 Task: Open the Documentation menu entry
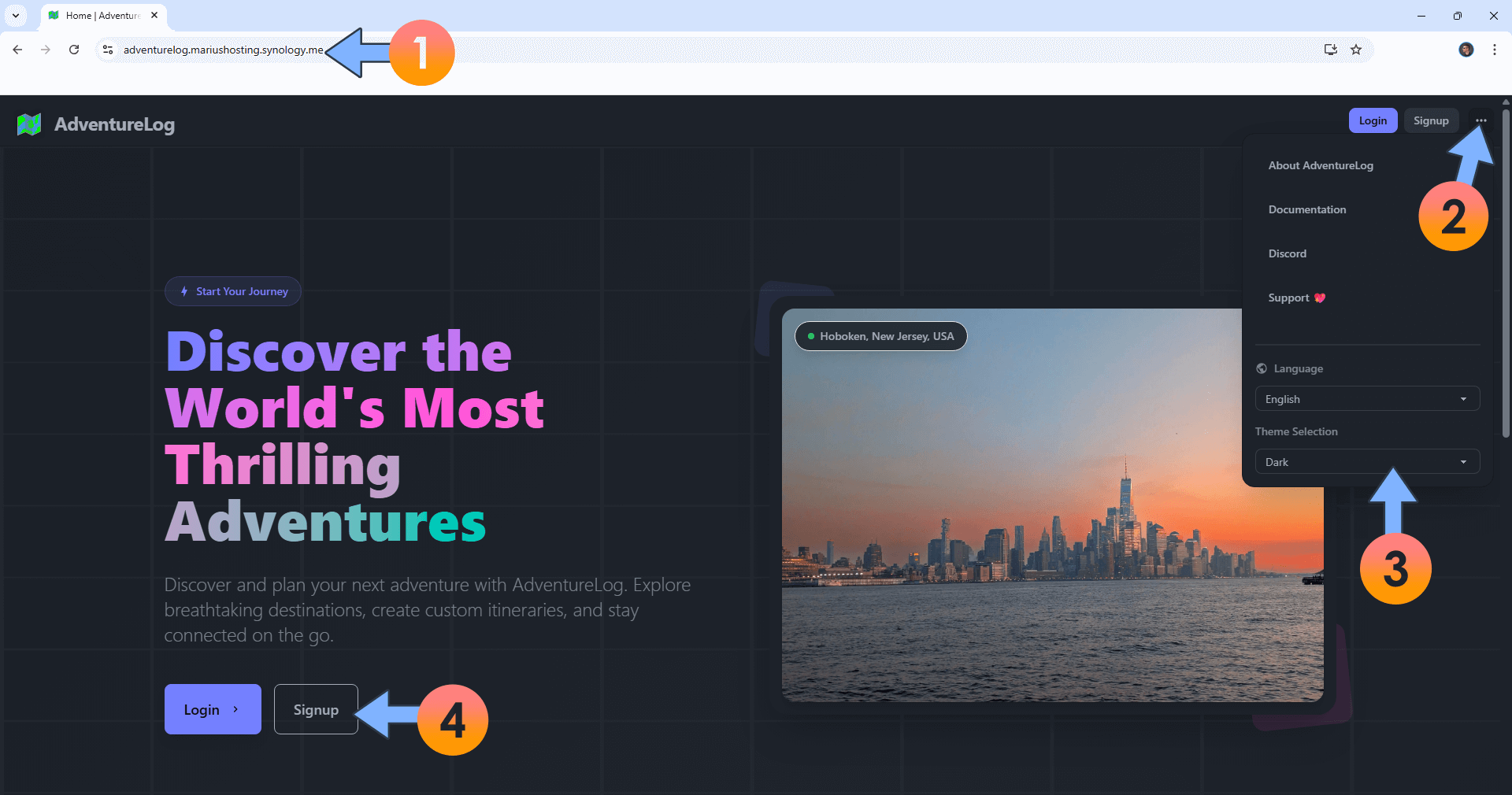pos(1307,209)
